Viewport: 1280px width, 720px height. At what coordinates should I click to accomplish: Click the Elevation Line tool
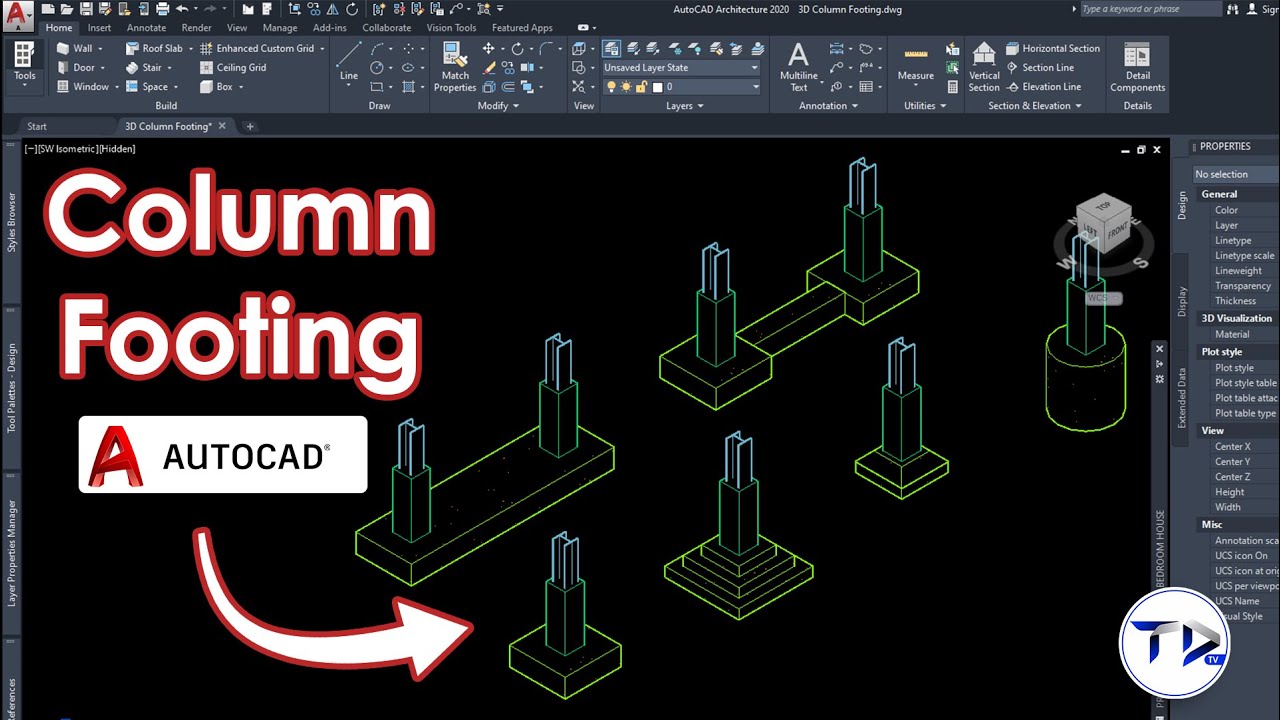click(x=1043, y=86)
